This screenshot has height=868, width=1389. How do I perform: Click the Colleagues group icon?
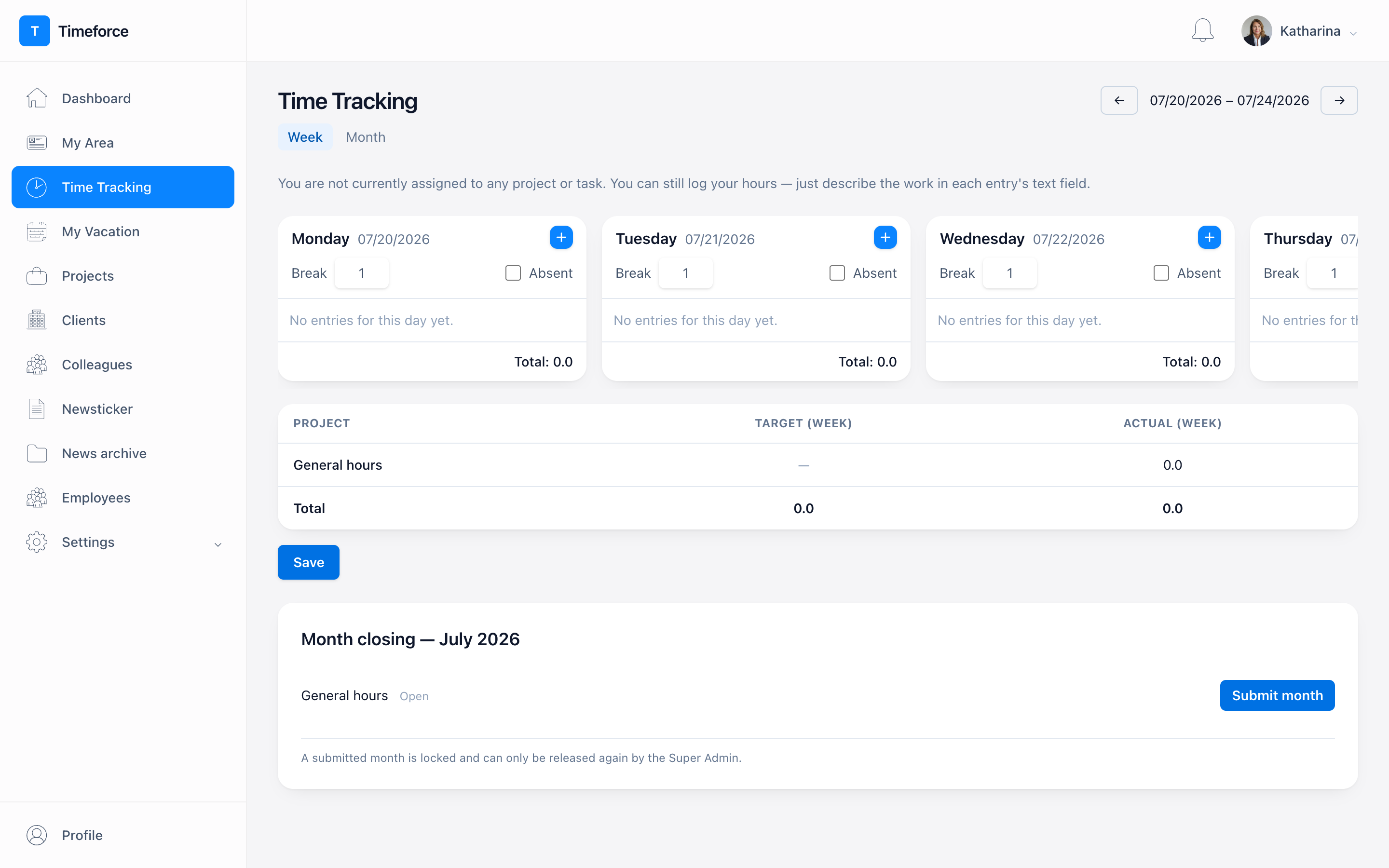(x=37, y=365)
